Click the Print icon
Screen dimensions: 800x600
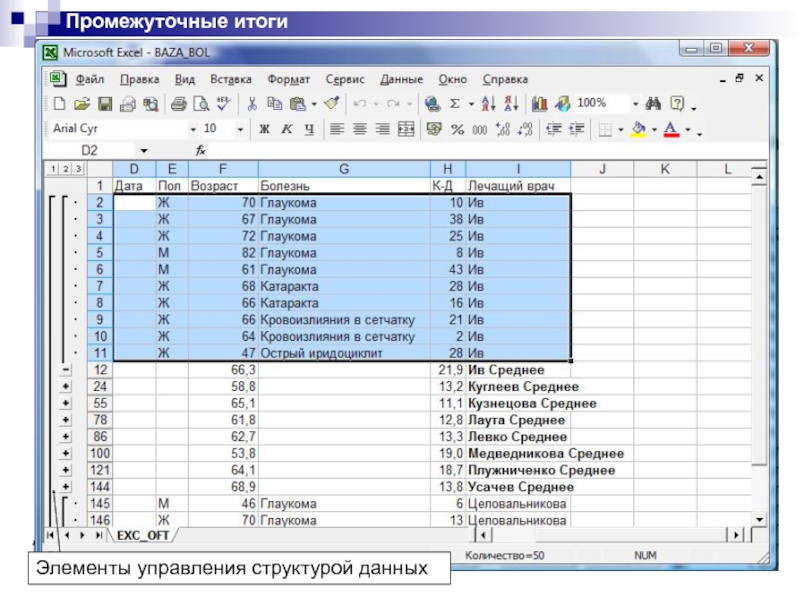(x=179, y=103)
